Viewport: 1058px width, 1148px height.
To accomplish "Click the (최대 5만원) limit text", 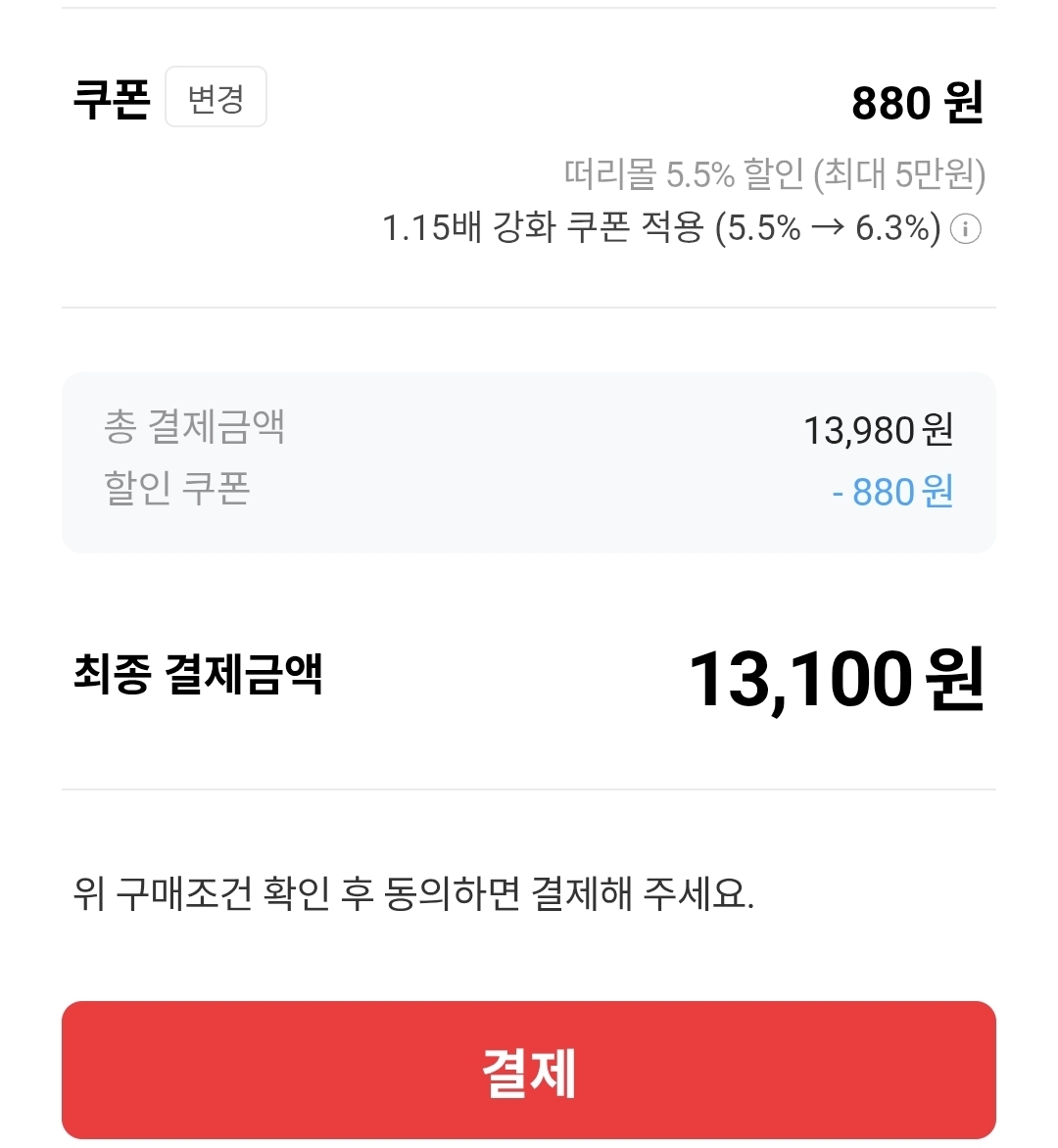I will pyautogui.click(x=899, y=174).
